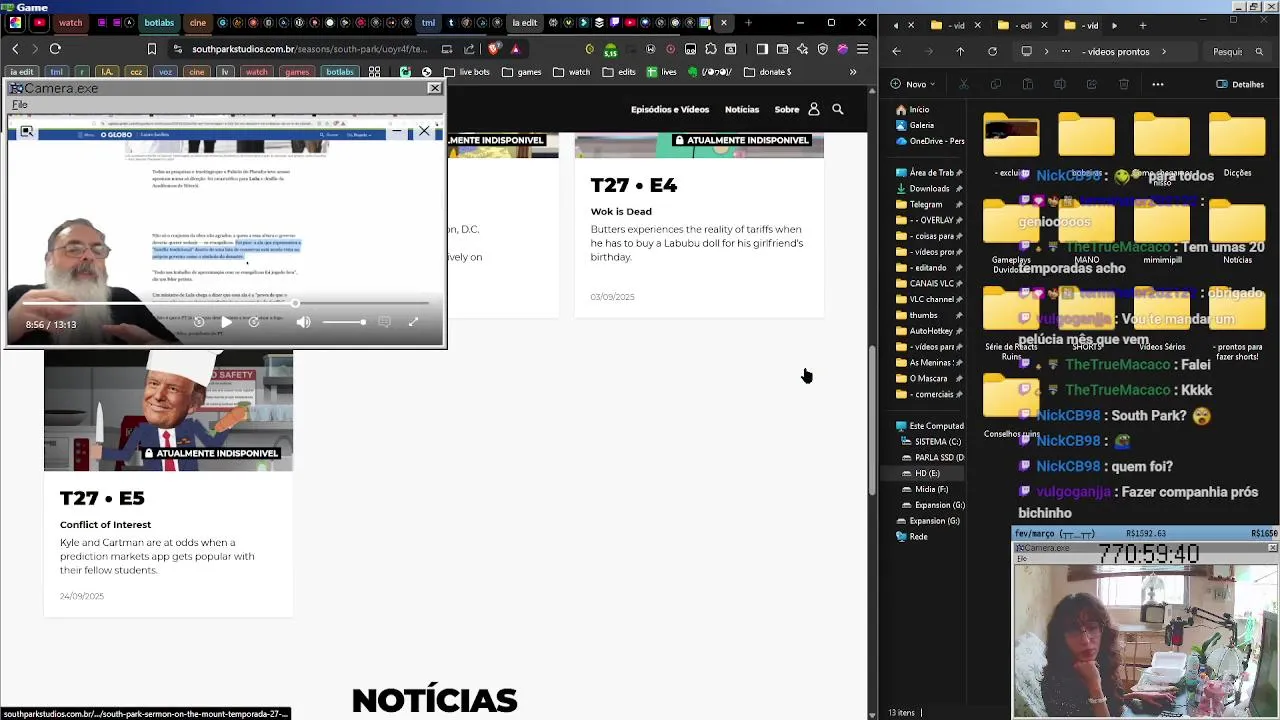Switch to the 'cine' tab group

(198, 23)
